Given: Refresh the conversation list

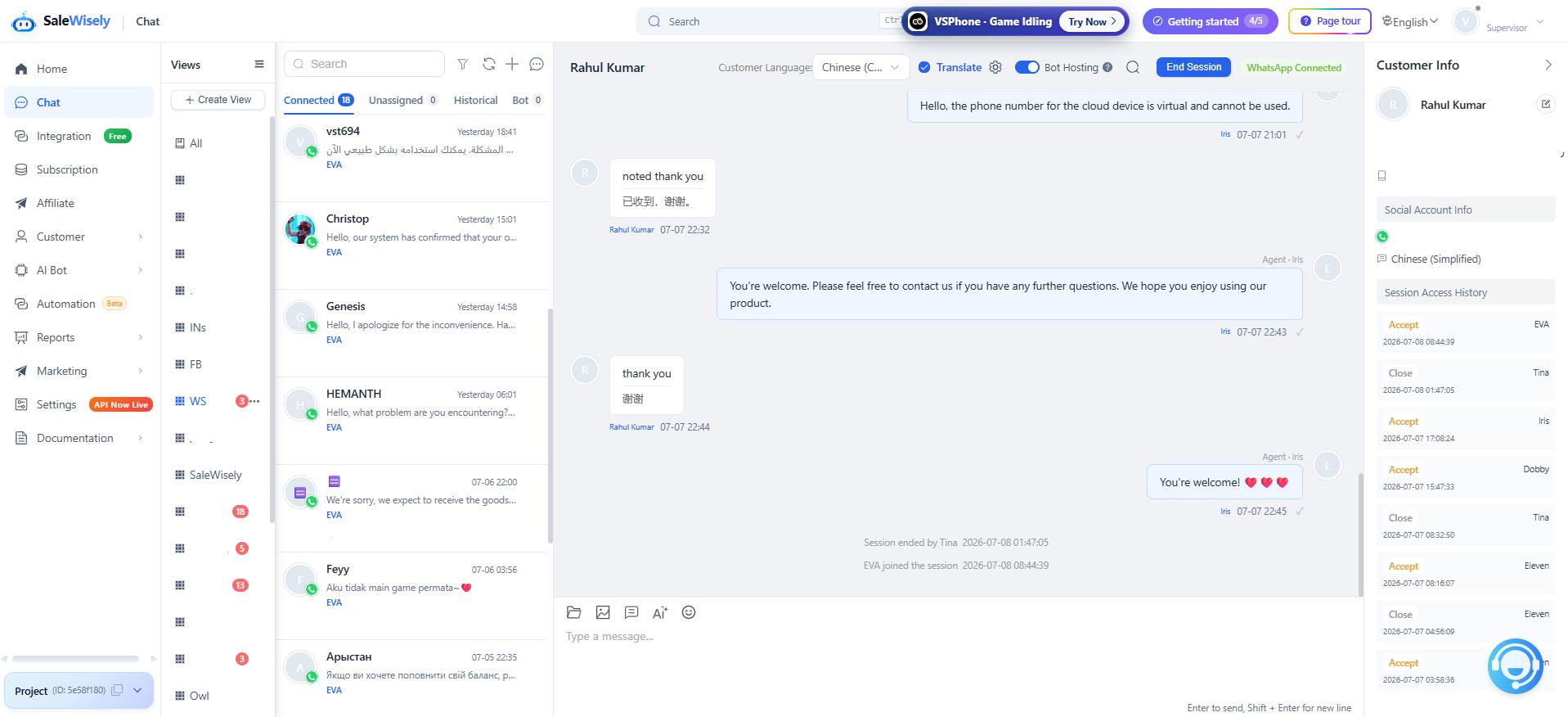Looking at the screenshot, I should pyautogui.click(x=488, y=64).
